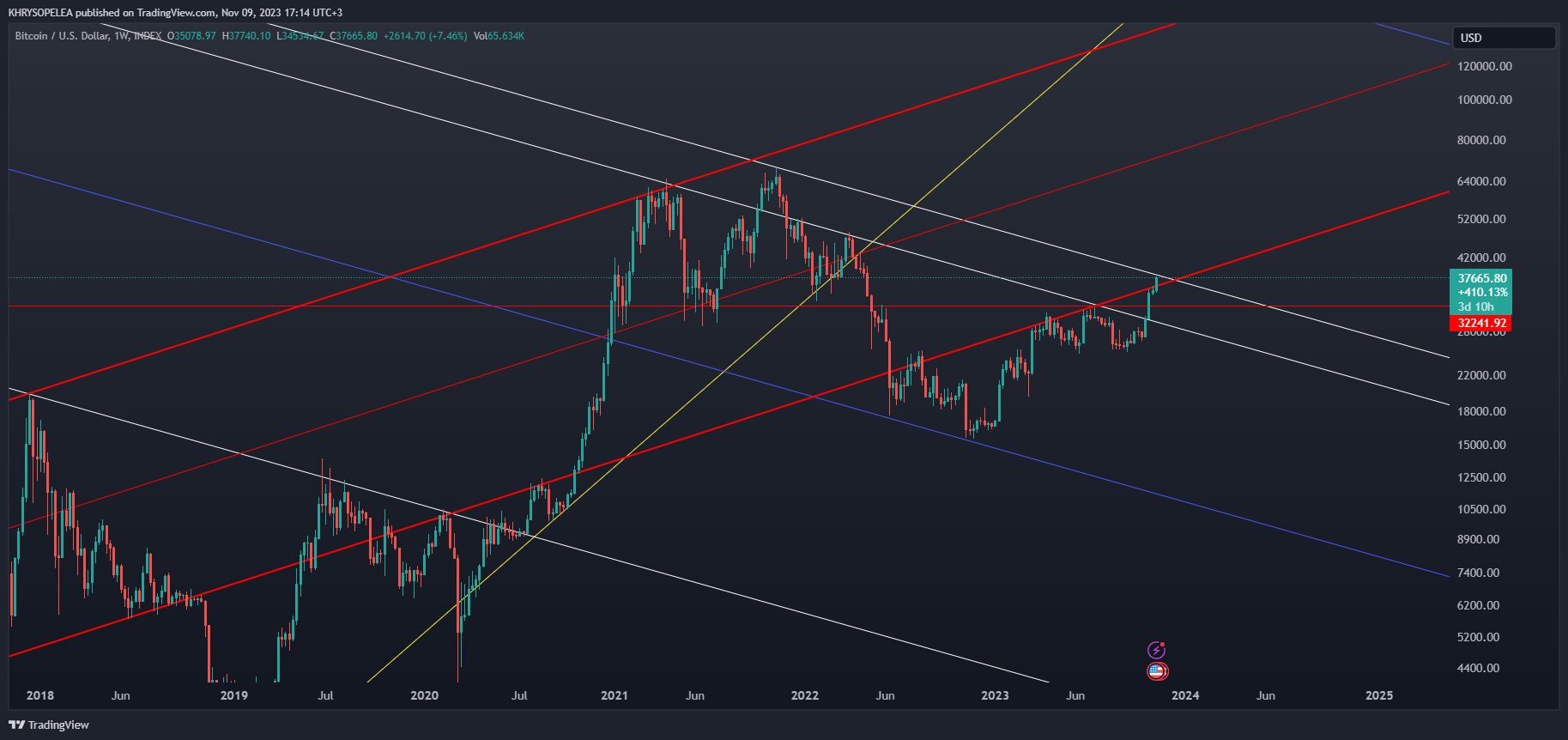Open the US flag economic event marker
The width and height of the screenshot is (1568, 740).
[1157, 671]
